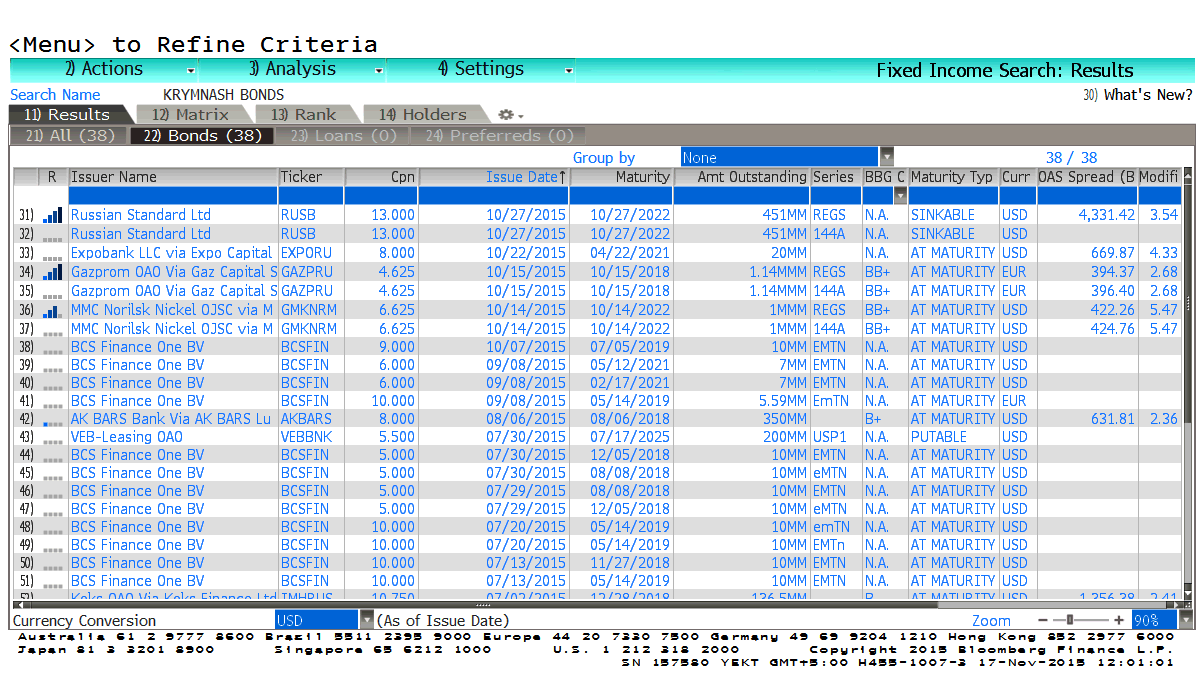Select the Preferreds (0) sub-tab

pos(499,136)
